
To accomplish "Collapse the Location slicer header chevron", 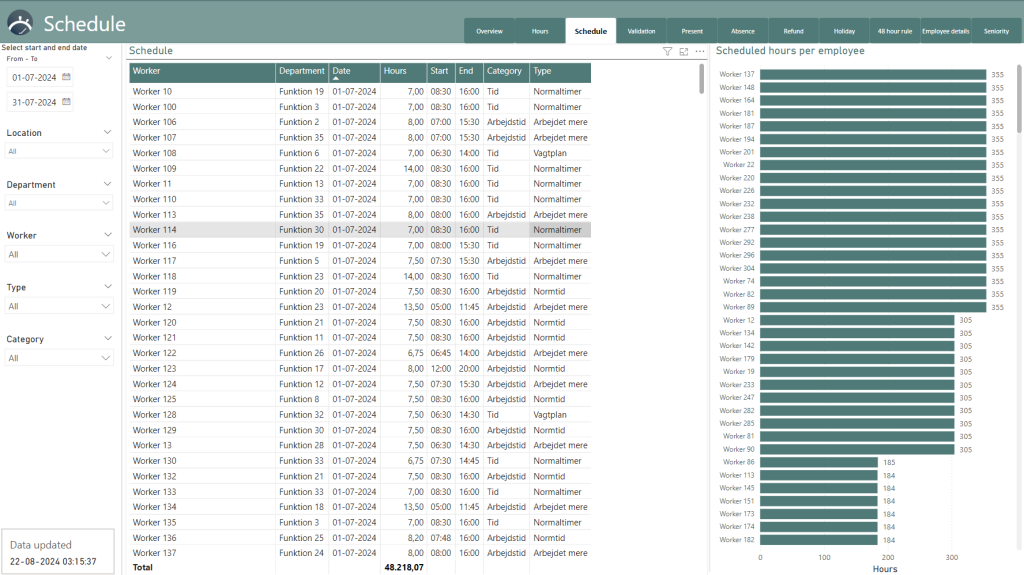I will coord(107,132).
